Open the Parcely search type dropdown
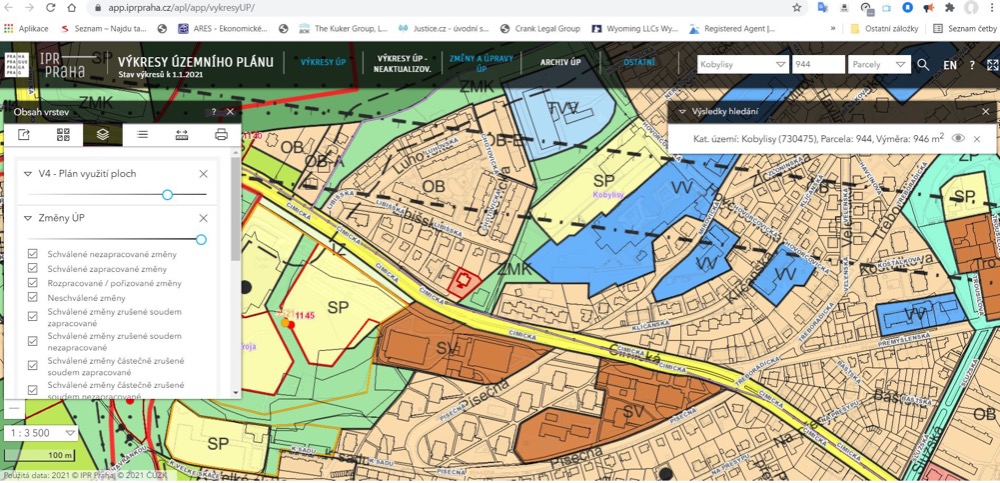1000x483 pixels. point(878,64)
